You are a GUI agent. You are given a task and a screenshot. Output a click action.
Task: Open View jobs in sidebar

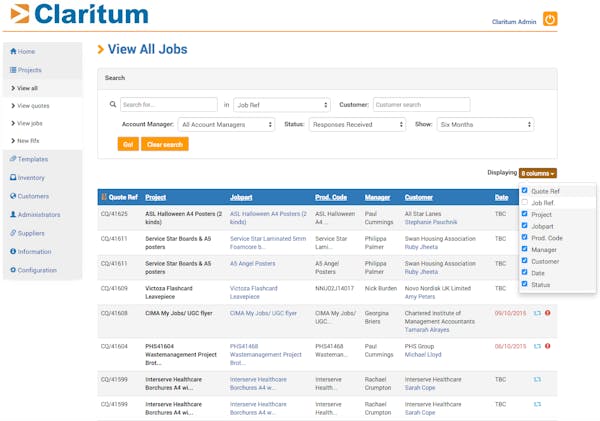[x=26, y=123]
